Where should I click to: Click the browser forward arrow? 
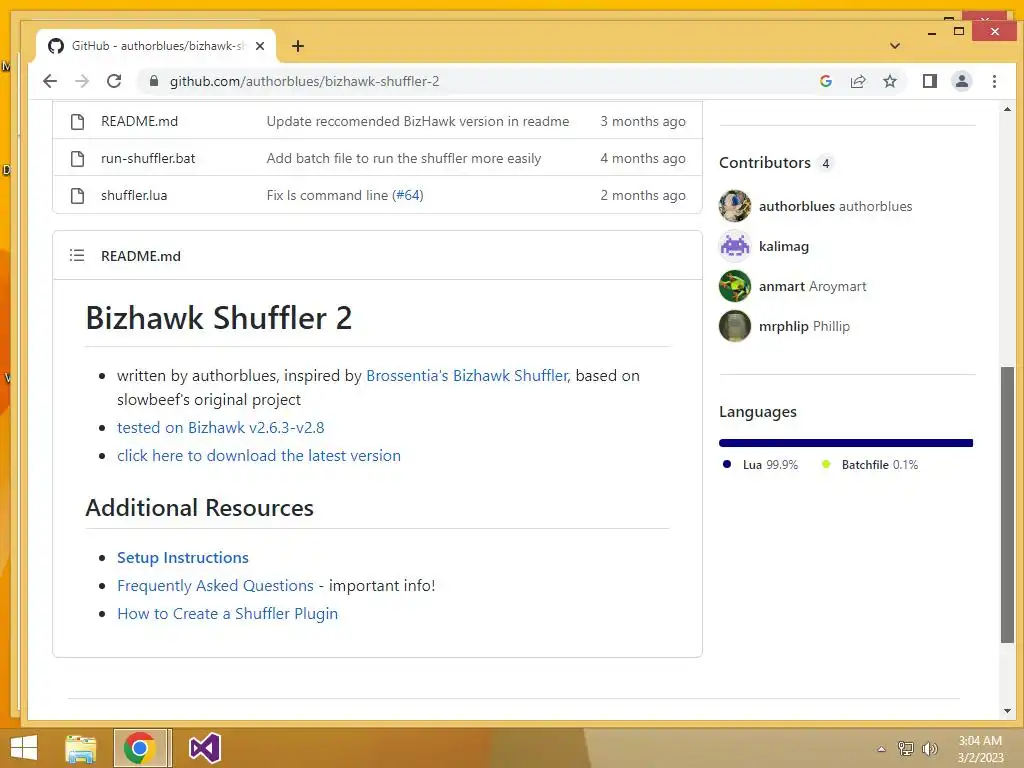82,81
